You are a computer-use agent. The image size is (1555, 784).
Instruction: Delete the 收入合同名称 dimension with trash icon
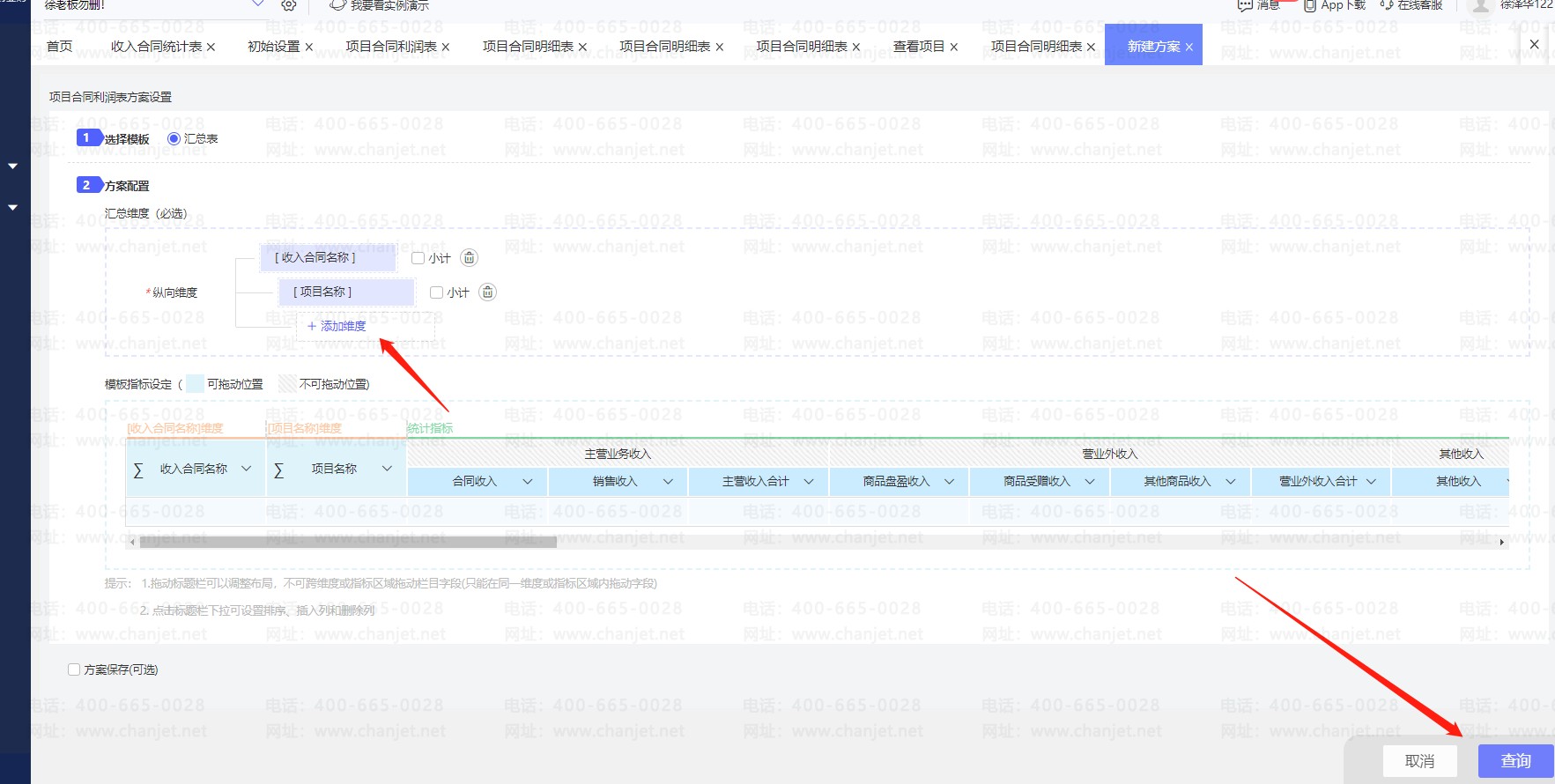click(x=470, y=257)
